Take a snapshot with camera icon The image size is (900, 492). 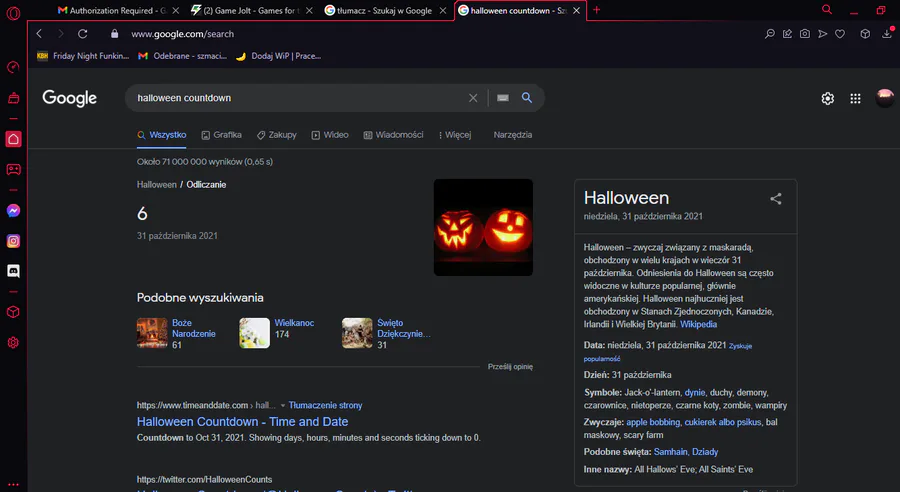point(805,34)
